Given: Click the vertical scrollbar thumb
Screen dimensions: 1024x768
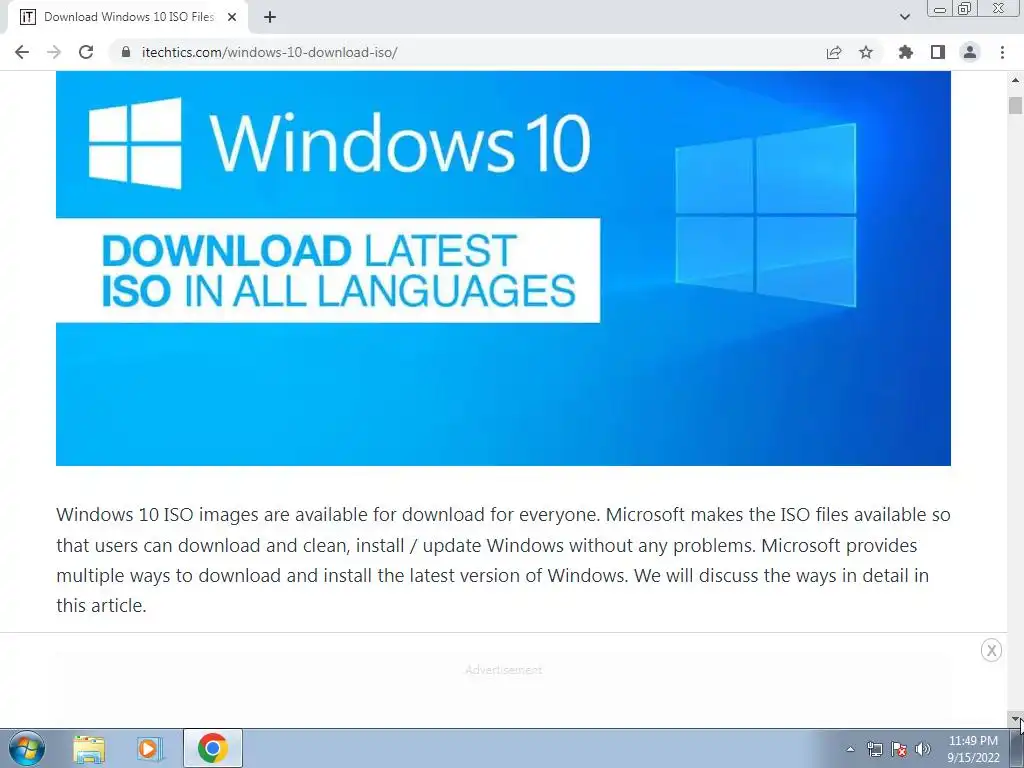Looking at the screenshot, I should 1016,106.
